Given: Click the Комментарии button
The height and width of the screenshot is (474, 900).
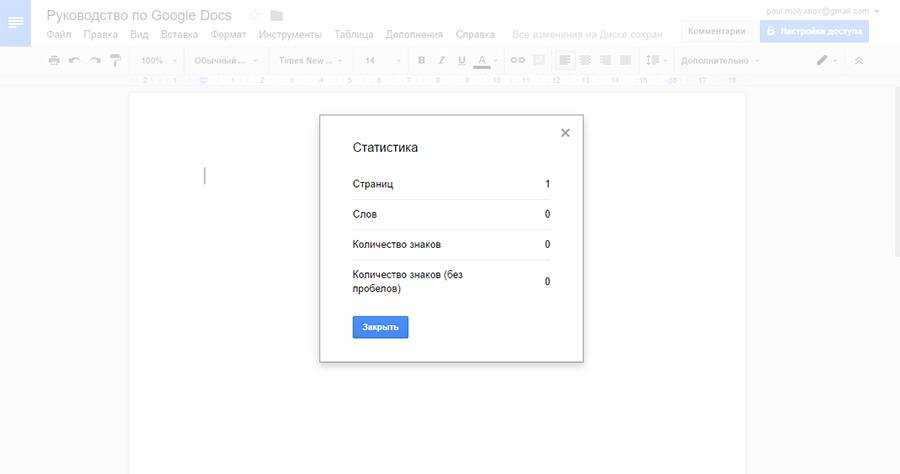Looking at the screenshot, I should click(x=716, y=31).
